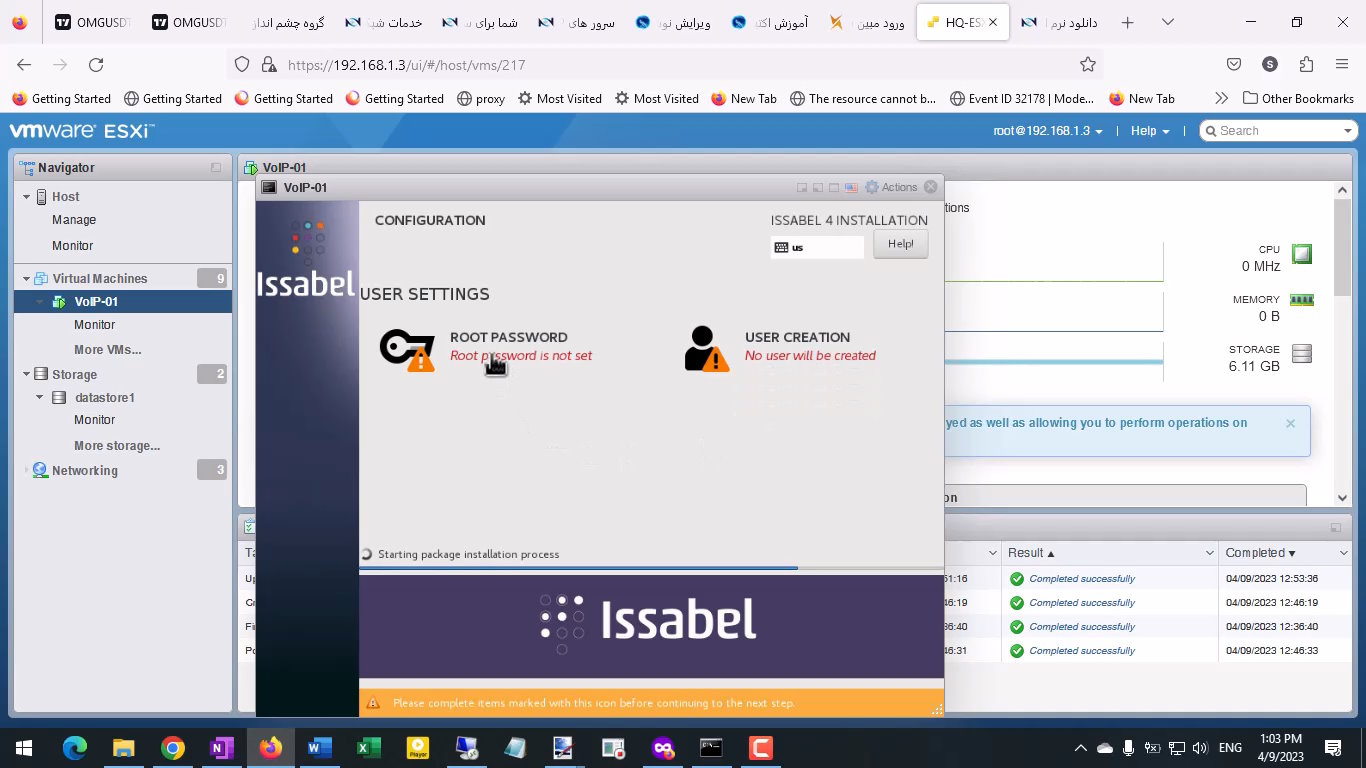Collapse the Storage tree node

[26, 374]
